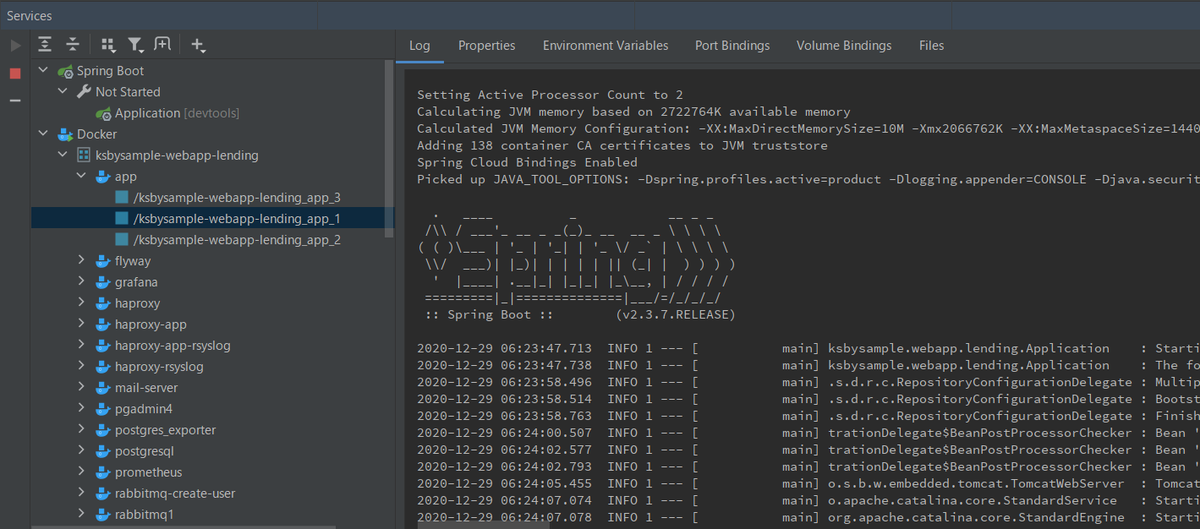Open the Port Bindings tab

click(x=732, y=45)
